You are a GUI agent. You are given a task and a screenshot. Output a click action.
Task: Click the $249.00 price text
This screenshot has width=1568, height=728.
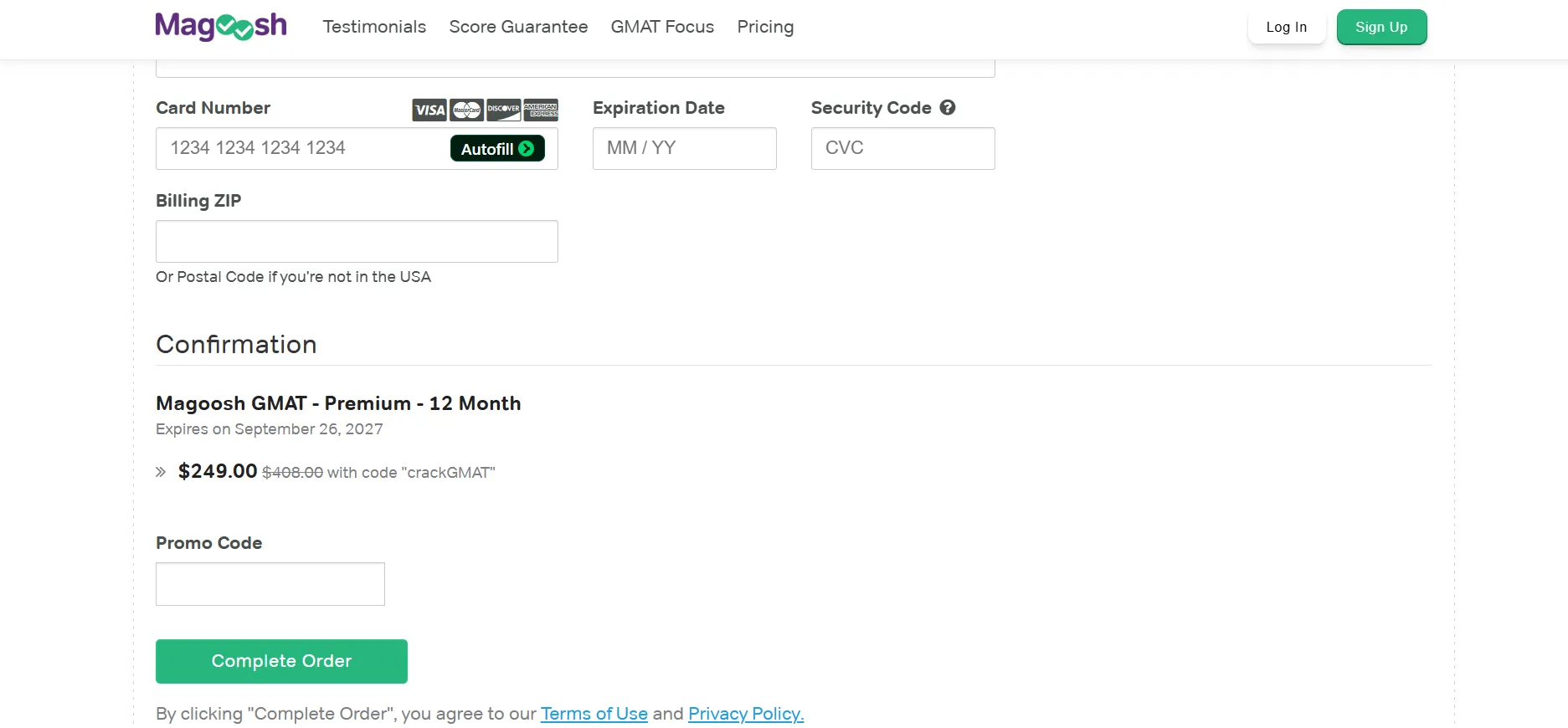click(x=218, y=471)
